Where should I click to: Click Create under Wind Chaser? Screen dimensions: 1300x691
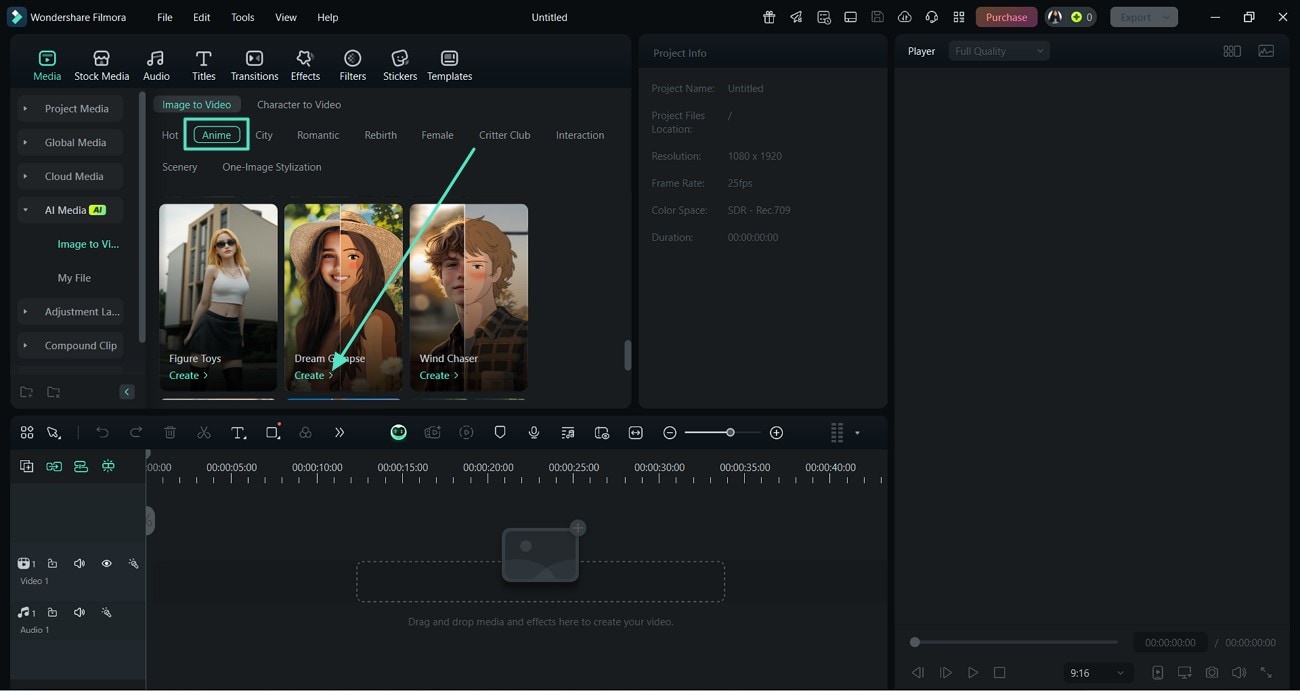[439, 375]
